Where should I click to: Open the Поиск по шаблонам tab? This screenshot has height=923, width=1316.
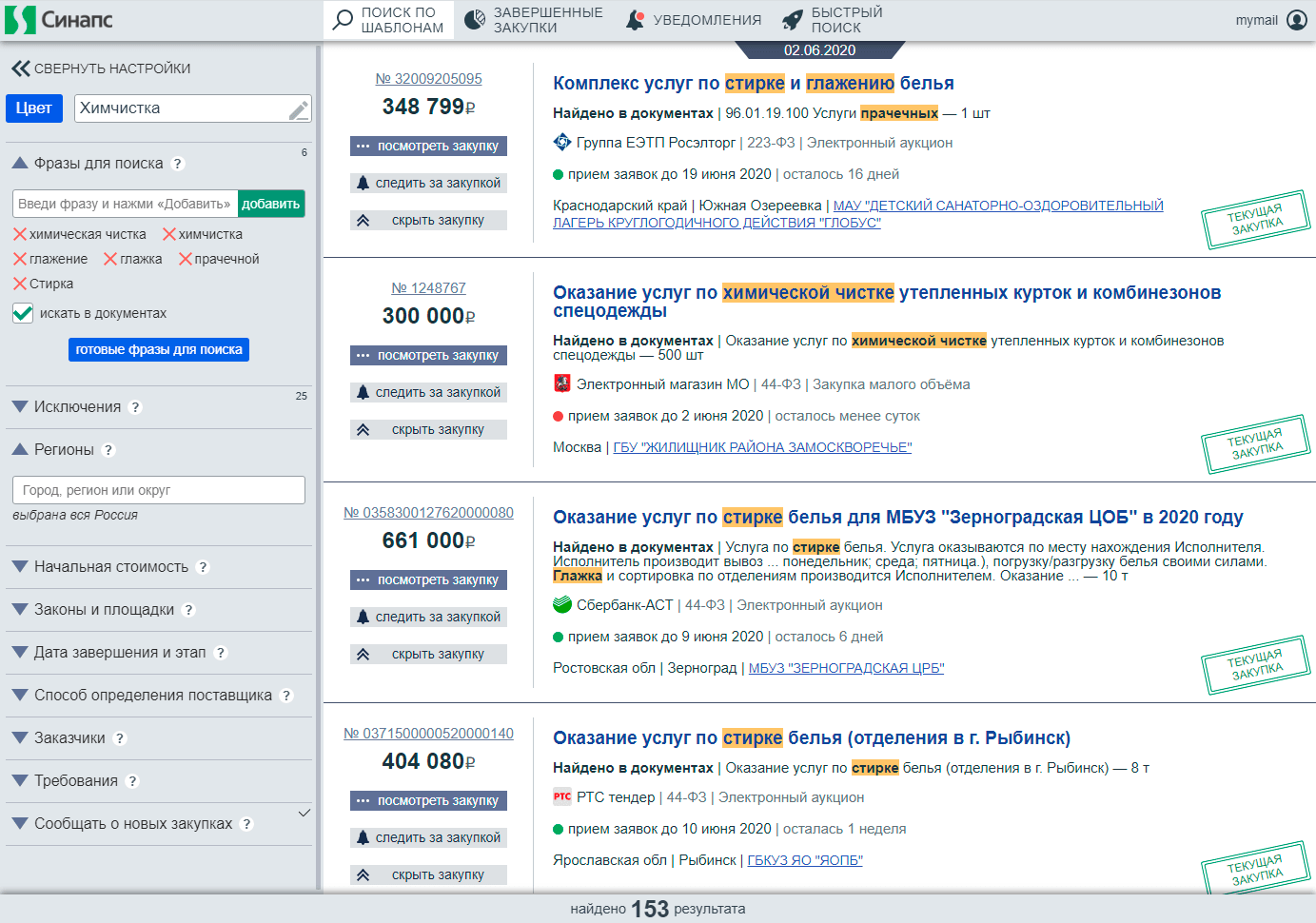pos(388,20)
